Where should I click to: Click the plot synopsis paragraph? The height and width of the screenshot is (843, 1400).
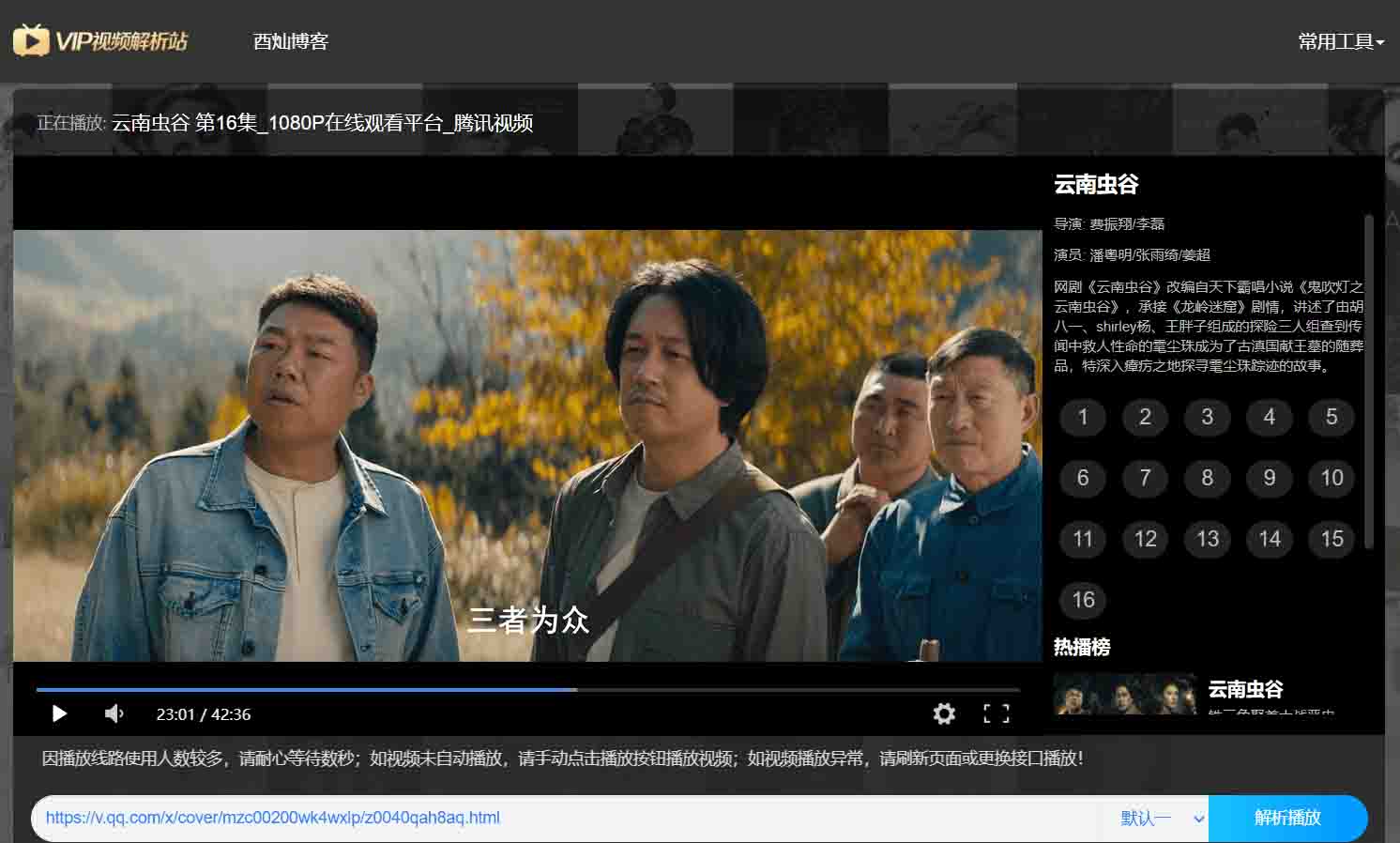(1209, 326)
